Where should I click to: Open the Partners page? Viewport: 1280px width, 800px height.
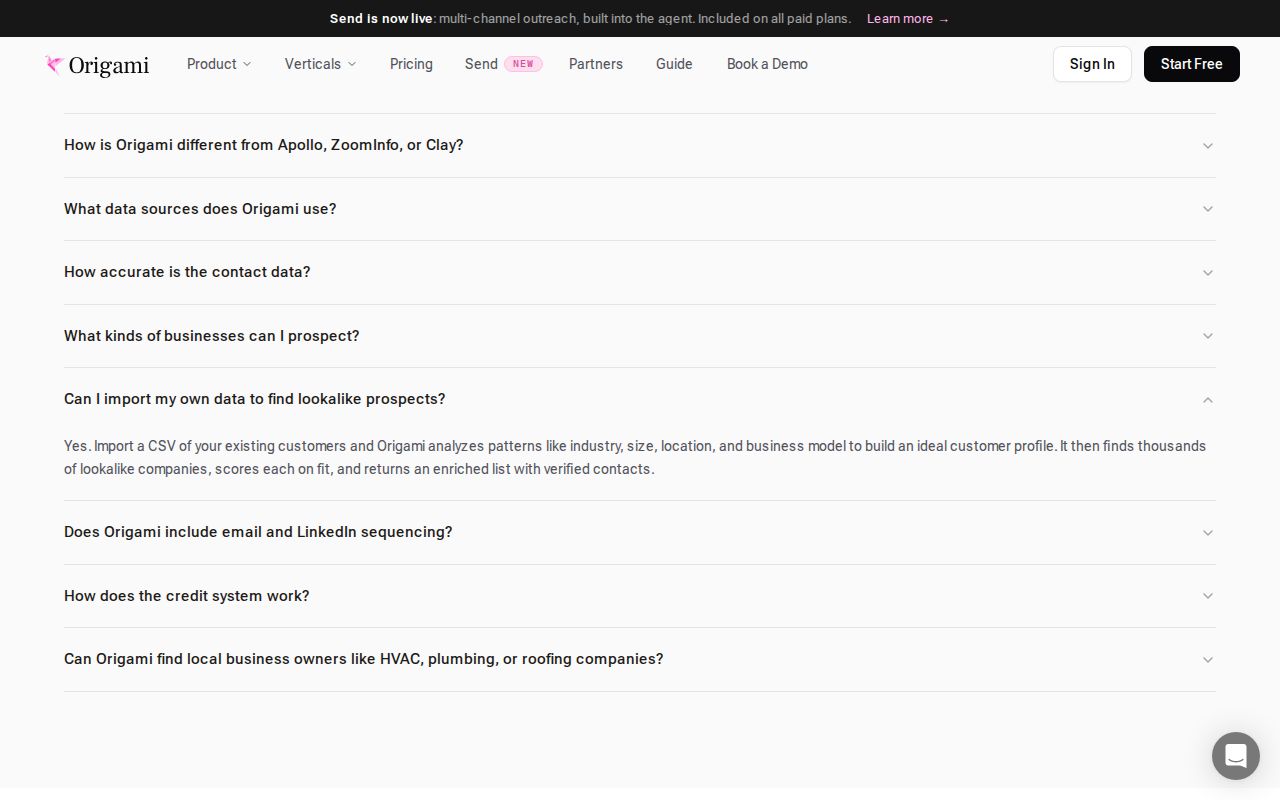coord(596,64)
